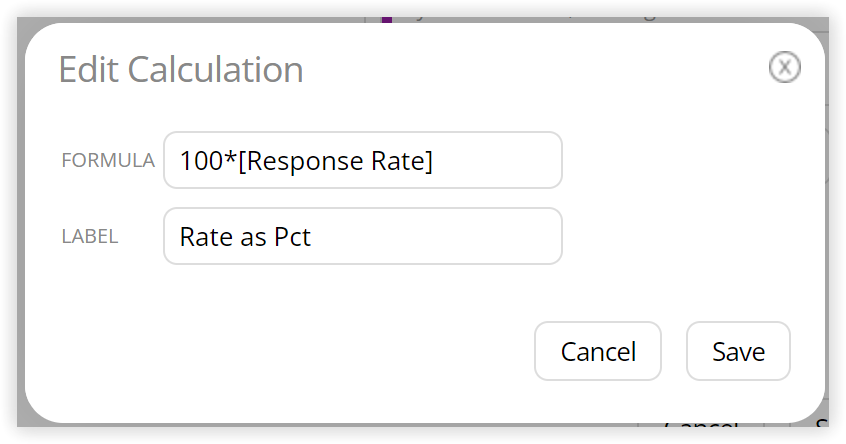Click the purple color marker above the dialog

point(386,19)
